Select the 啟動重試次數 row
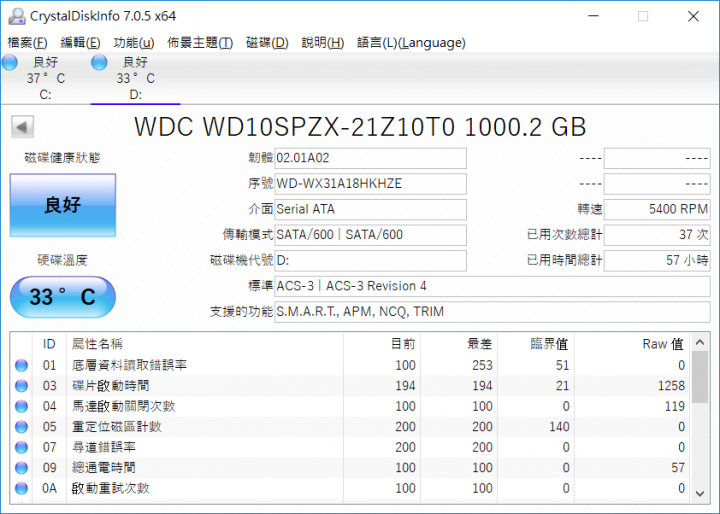 tap(350, 488)
